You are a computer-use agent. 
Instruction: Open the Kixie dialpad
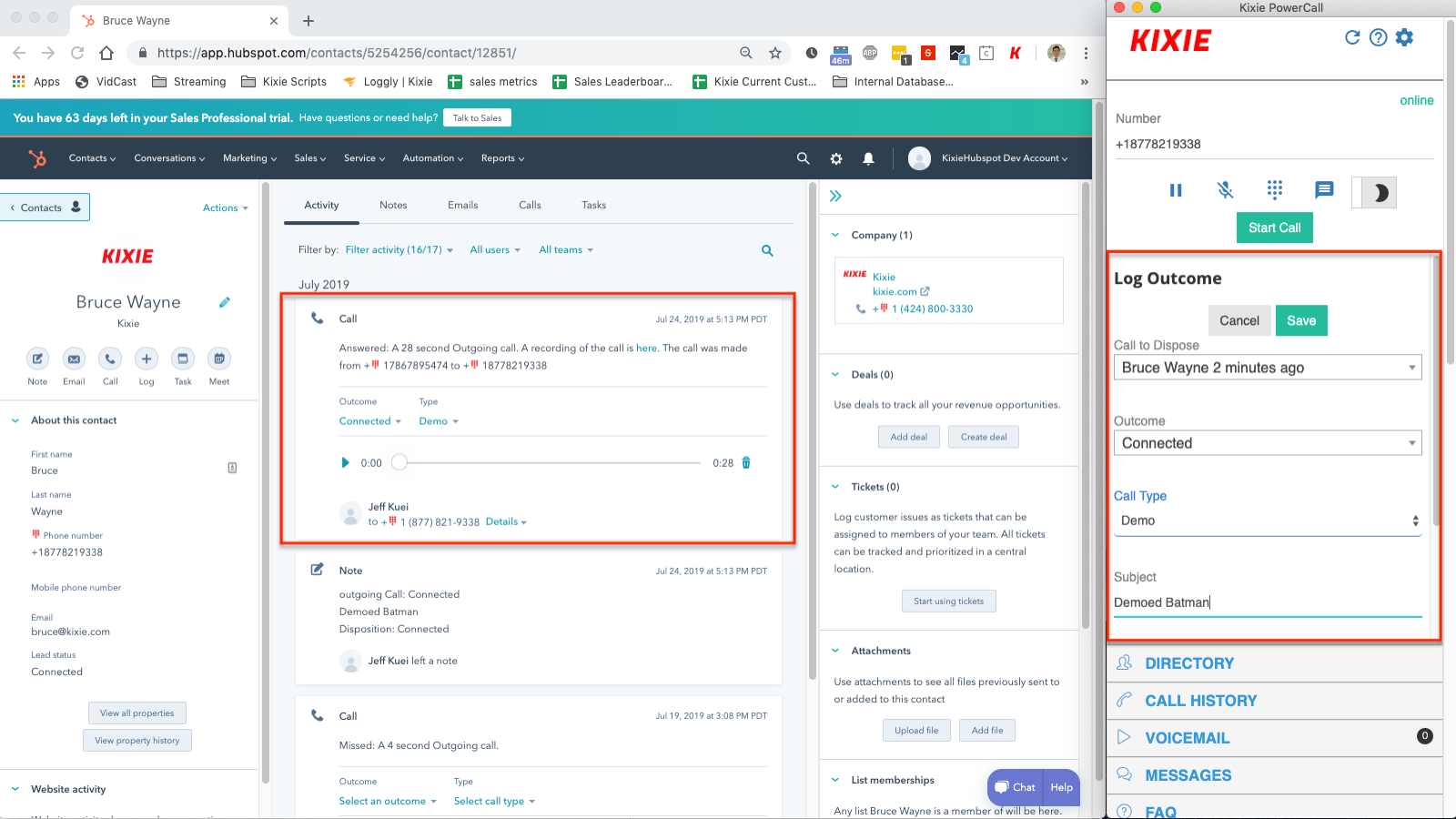1274,190
